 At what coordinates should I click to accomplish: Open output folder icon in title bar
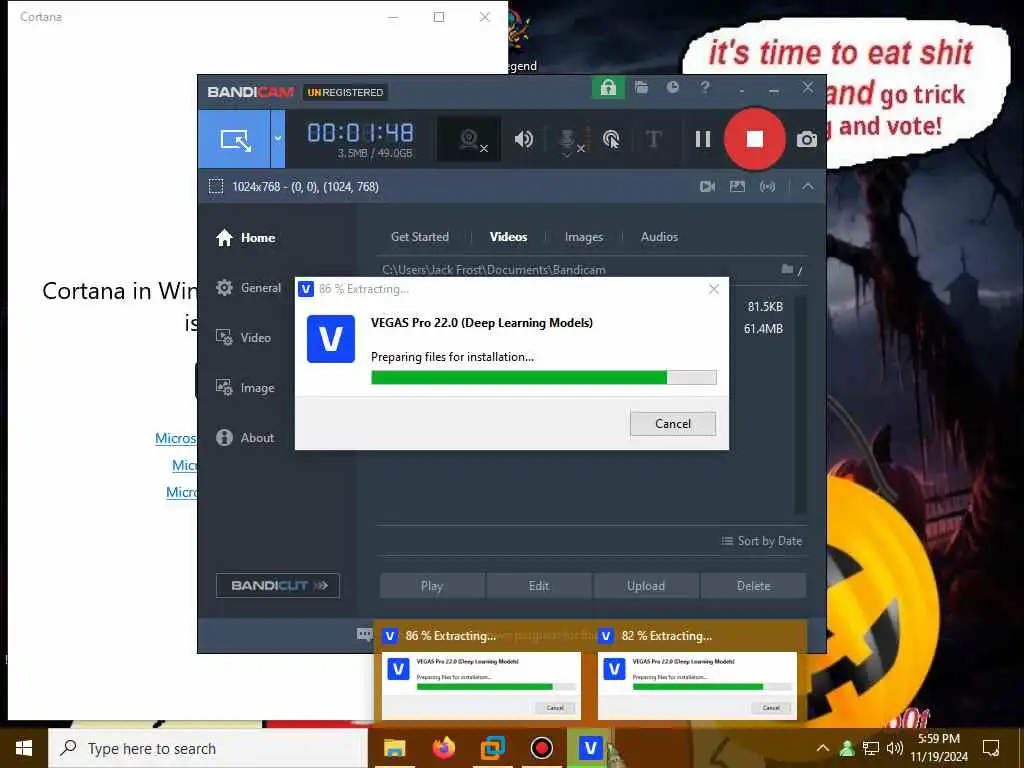coord(641,87)
